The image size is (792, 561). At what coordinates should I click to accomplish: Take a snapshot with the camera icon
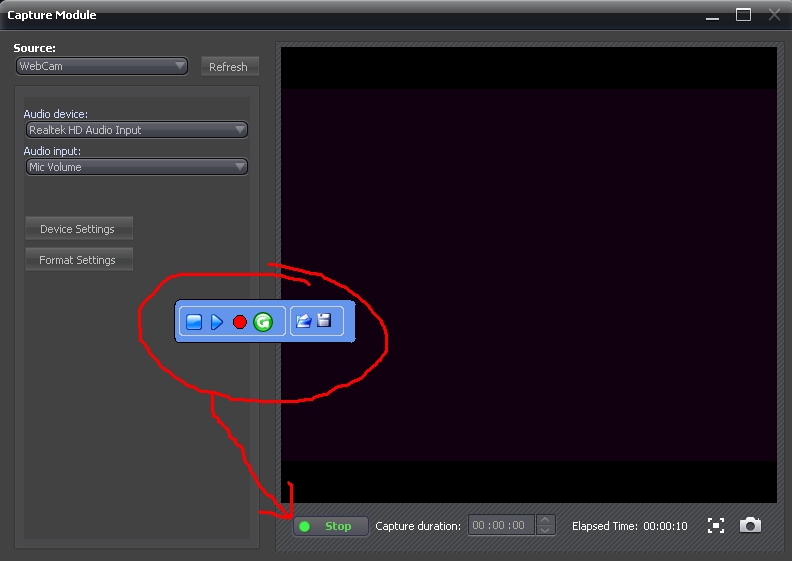pos(750,525)
